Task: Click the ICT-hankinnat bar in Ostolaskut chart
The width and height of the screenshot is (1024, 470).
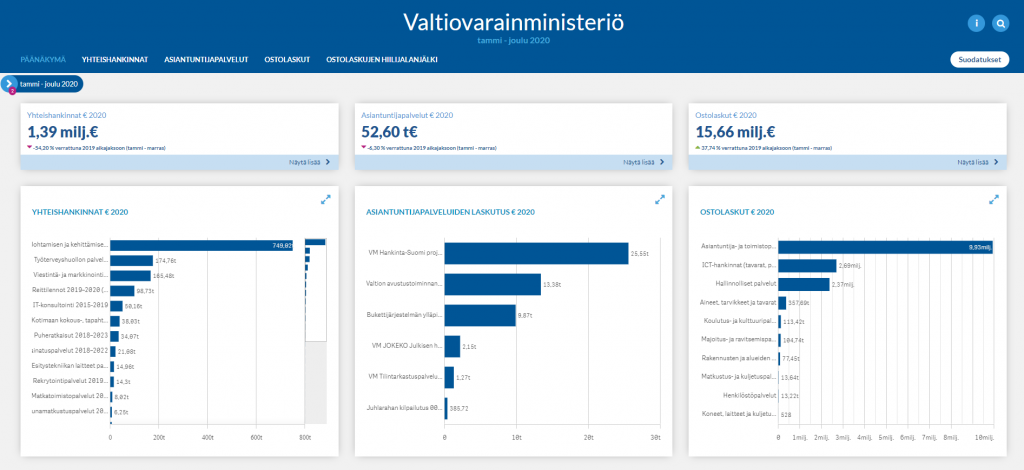Action: 807,265
